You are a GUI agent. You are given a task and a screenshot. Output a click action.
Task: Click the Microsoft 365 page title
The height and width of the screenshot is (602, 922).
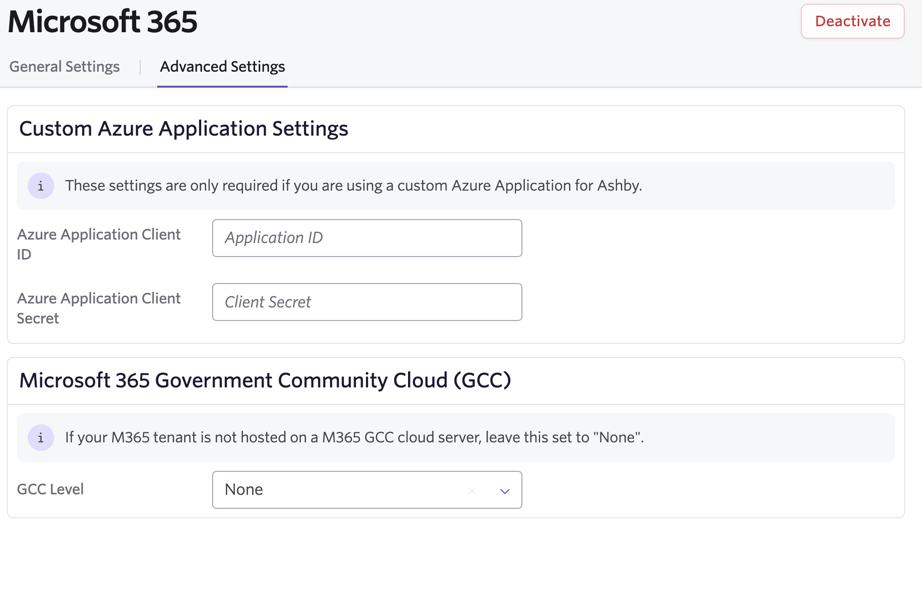coord(102,22)
